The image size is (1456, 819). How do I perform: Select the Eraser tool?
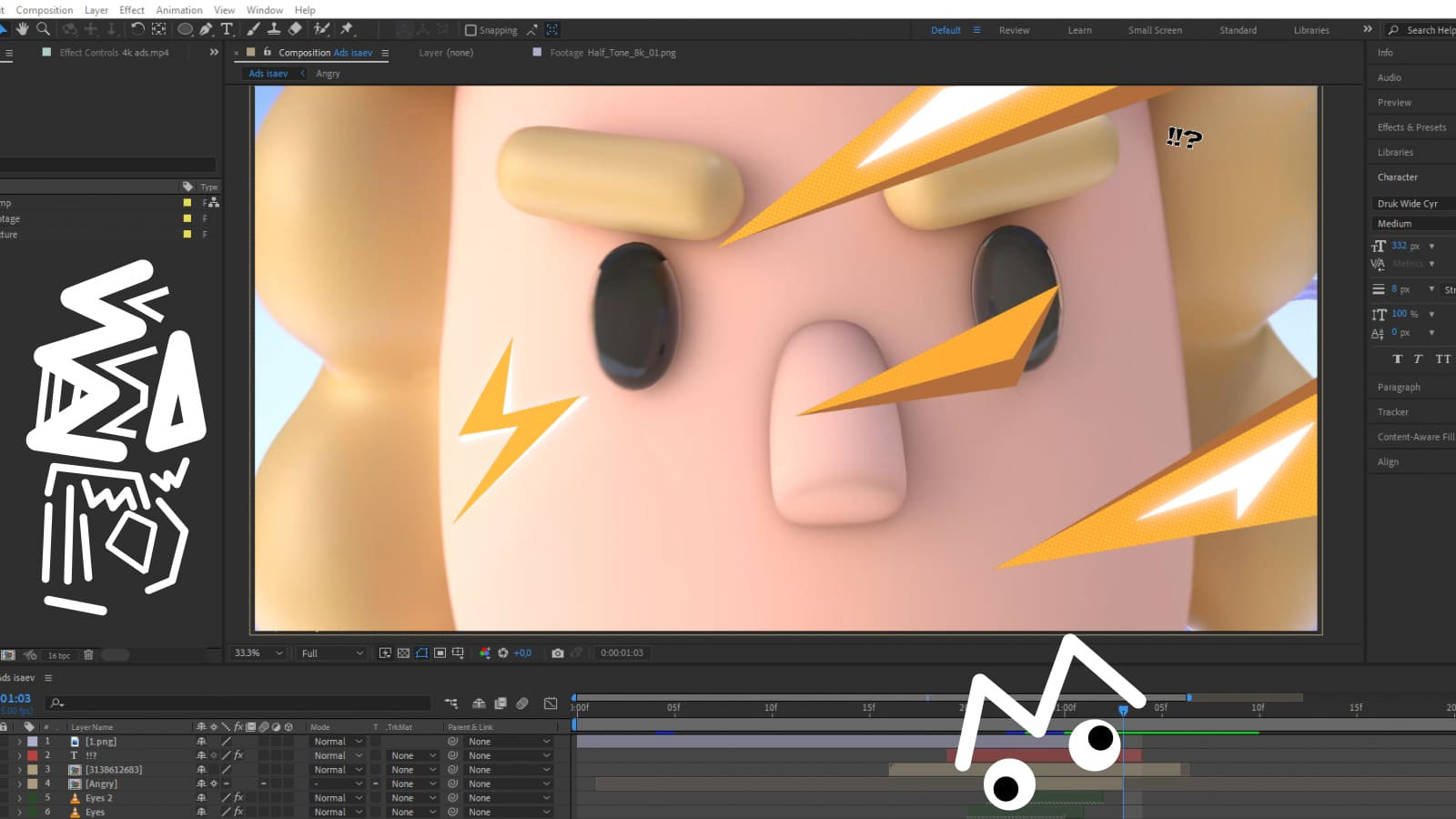(295, 29)
